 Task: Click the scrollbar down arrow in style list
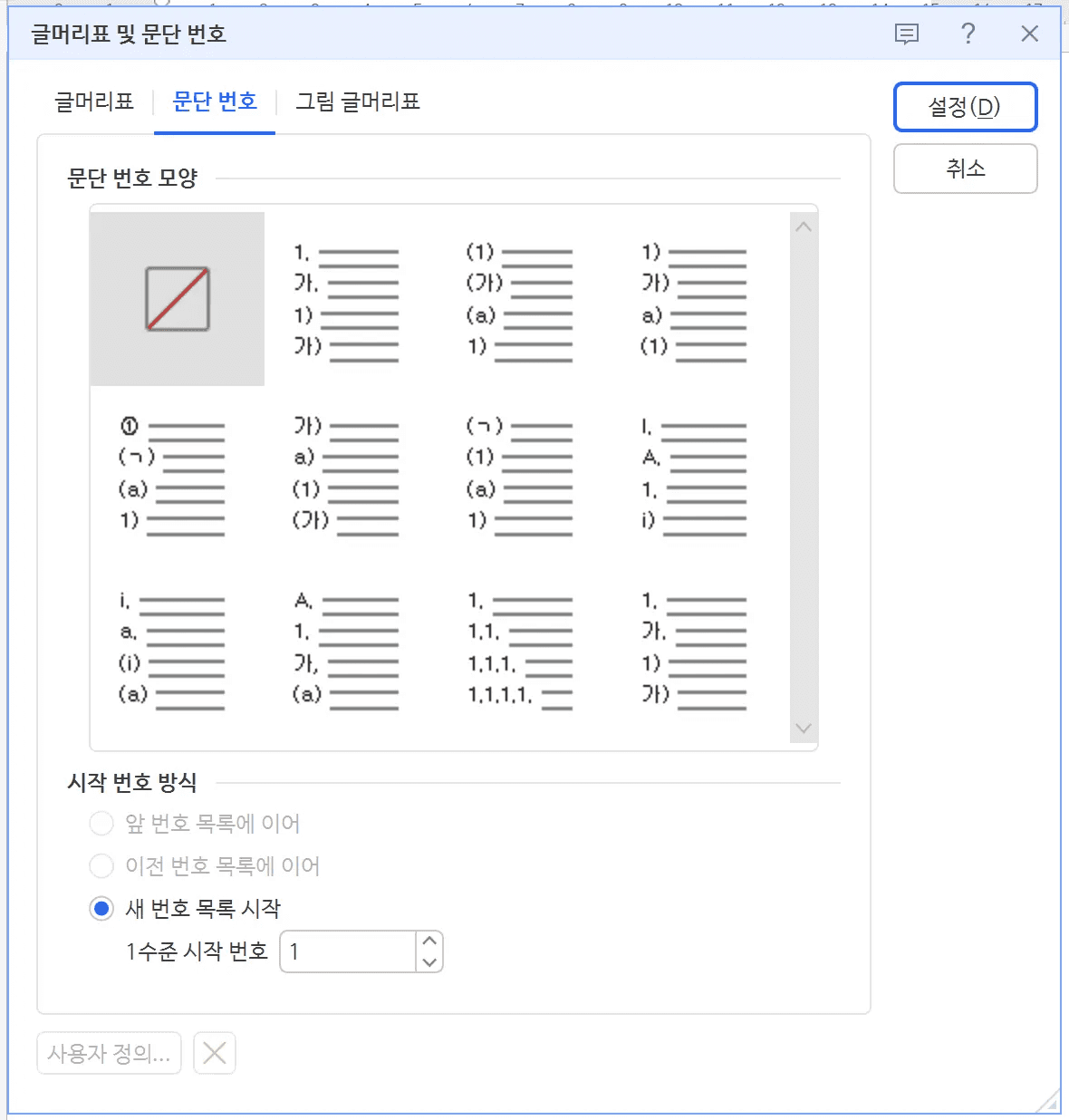point(803,728)
